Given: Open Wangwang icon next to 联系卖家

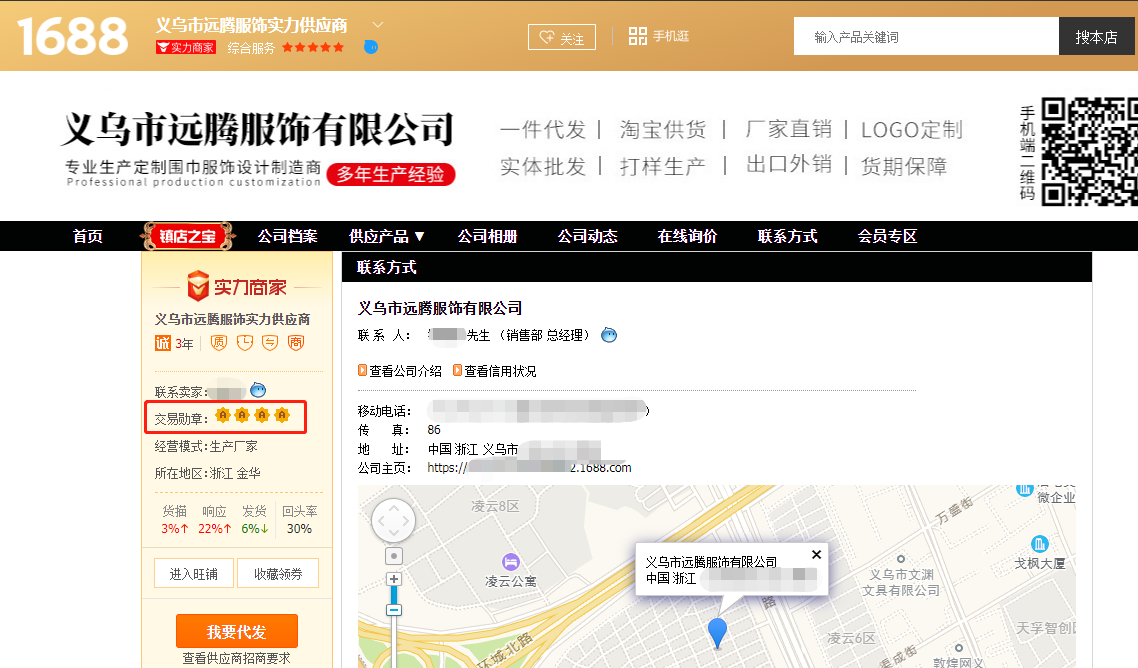Looking at the screenshot, I should [258, 390].
